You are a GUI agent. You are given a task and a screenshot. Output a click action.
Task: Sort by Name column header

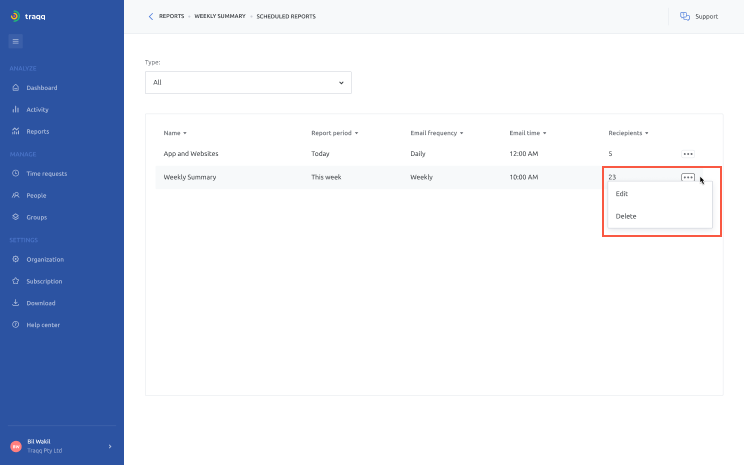click(x=175, y=133)
